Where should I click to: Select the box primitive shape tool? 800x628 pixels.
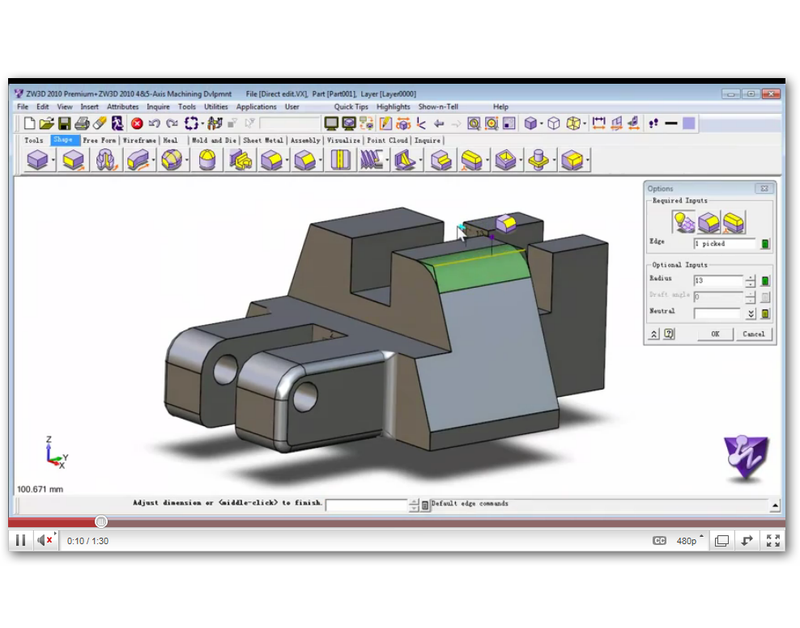tap(37, 160)
